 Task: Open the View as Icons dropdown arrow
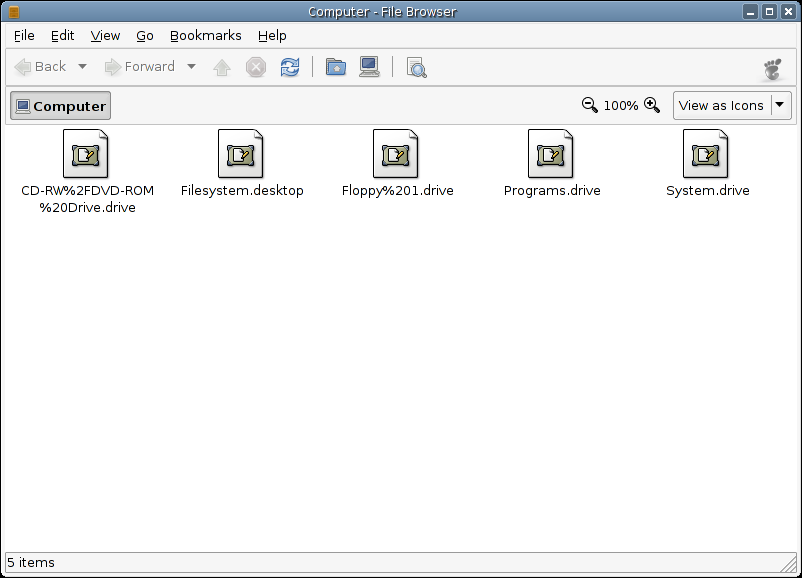(779, 105)
